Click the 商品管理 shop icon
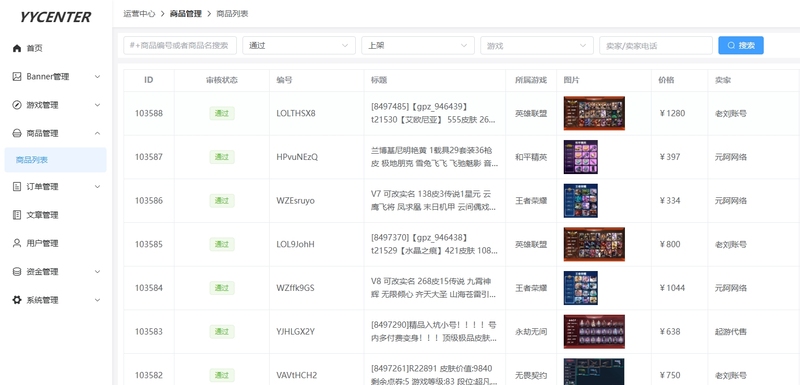Screen dimensions: 800x385 pos(17,134)
